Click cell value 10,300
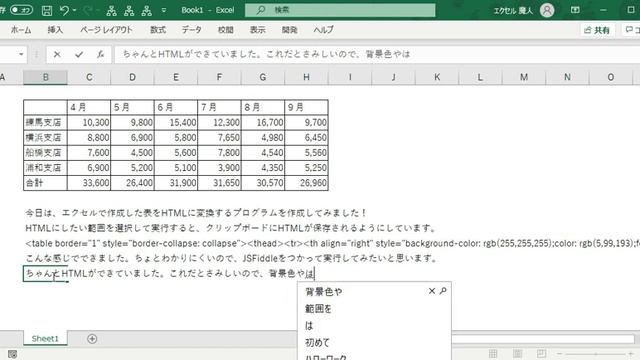The image size is (640, 360). coord(89,122)
